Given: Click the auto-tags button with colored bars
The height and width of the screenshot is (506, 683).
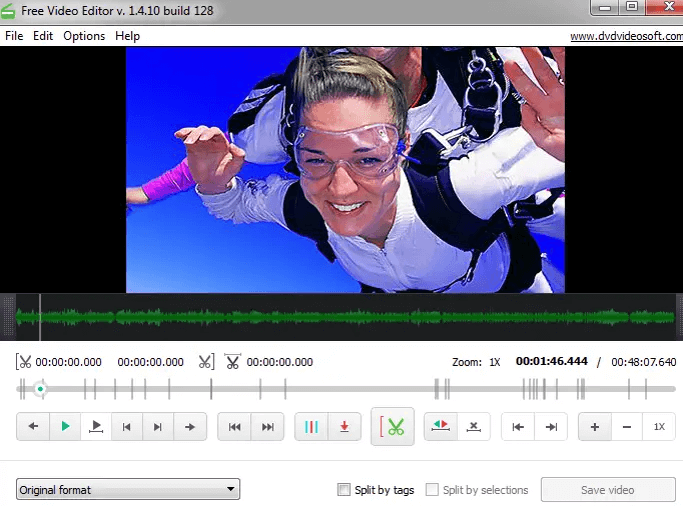Looking at the screenshot, I should tap(311, 426).
